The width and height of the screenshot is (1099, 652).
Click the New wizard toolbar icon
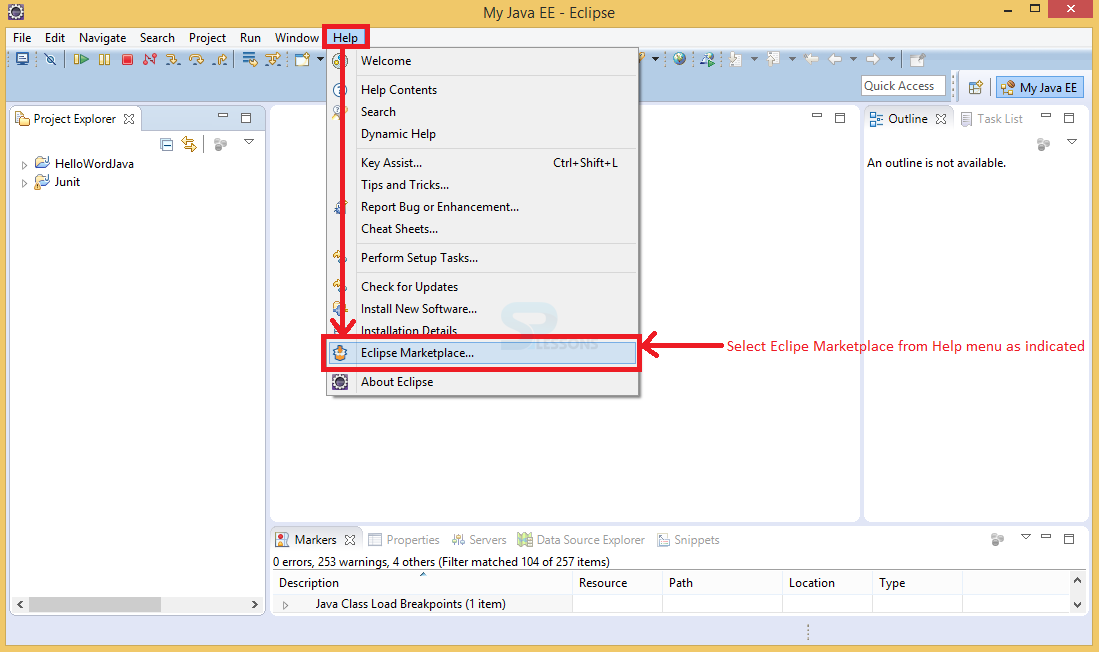coord(302,60)
